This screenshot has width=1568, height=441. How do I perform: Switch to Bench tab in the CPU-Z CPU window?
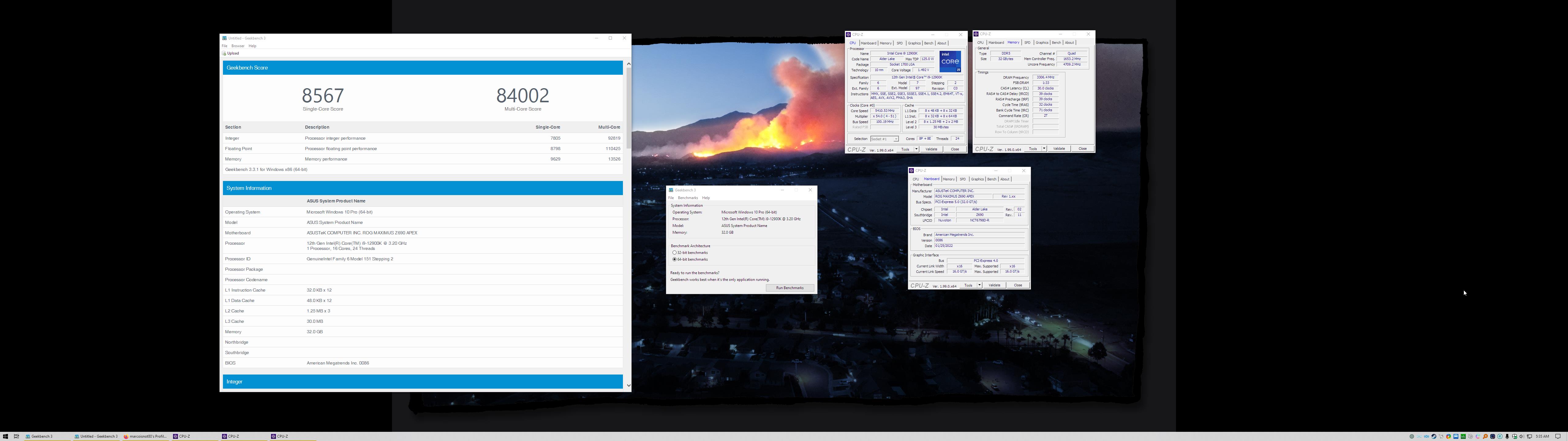tap(929, 43)
